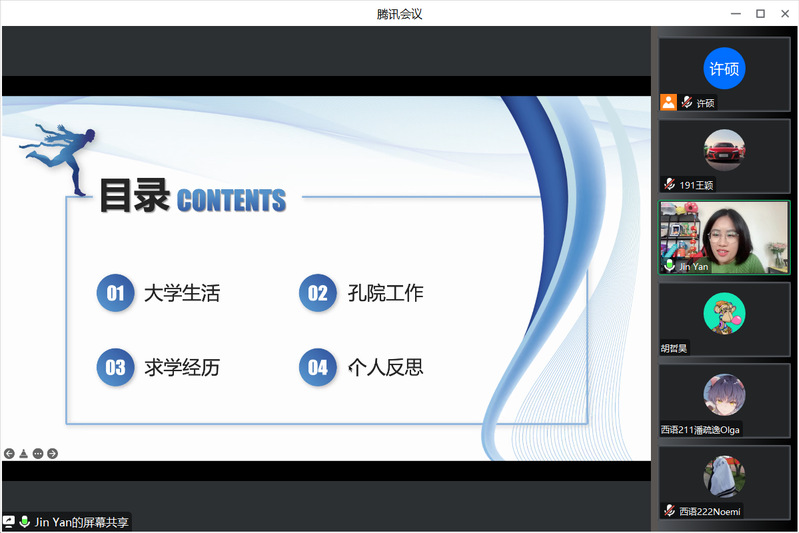Click the green microphone icon in share label

24,522
